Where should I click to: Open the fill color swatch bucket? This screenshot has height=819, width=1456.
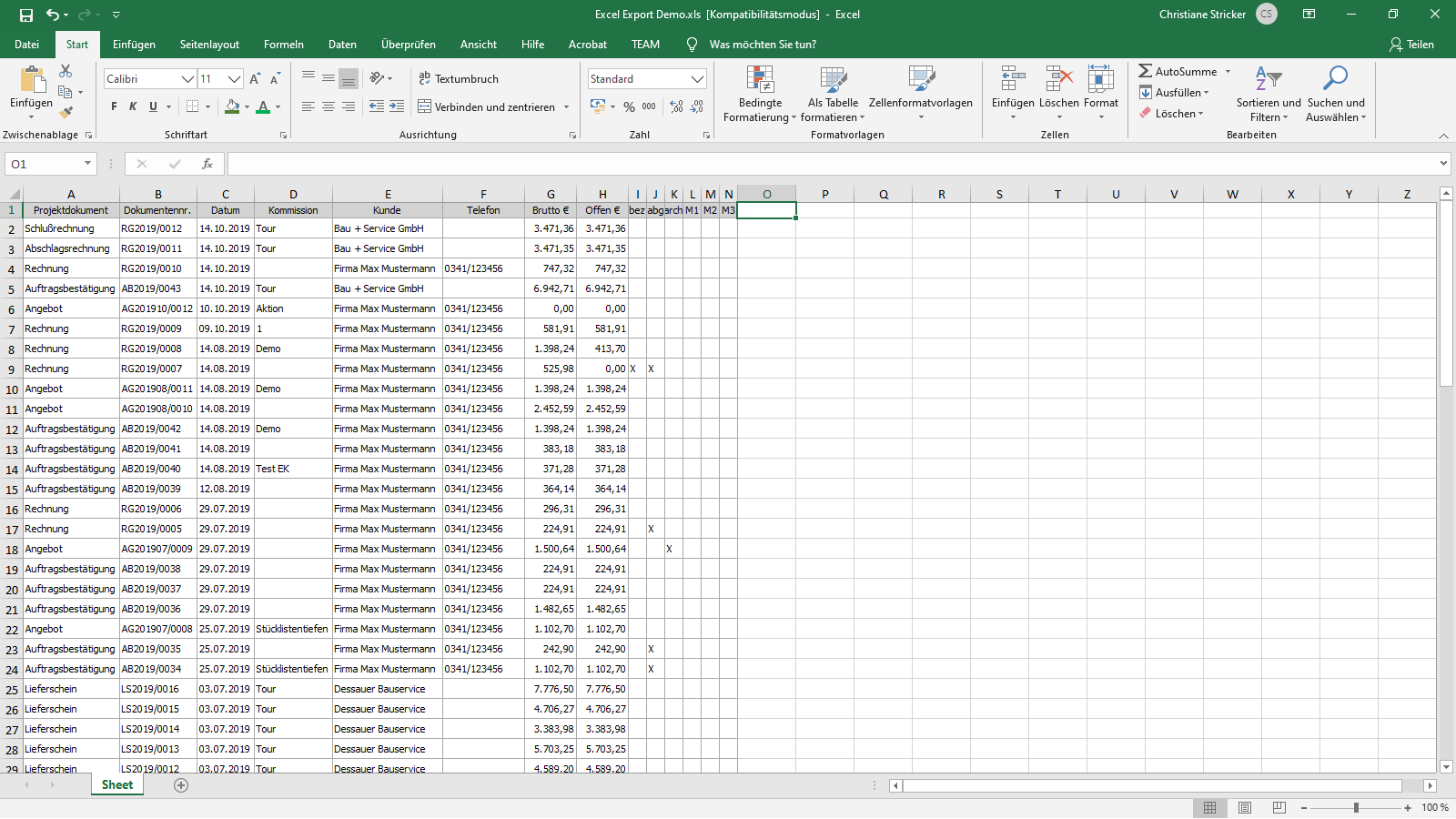(x=232, y=106)
